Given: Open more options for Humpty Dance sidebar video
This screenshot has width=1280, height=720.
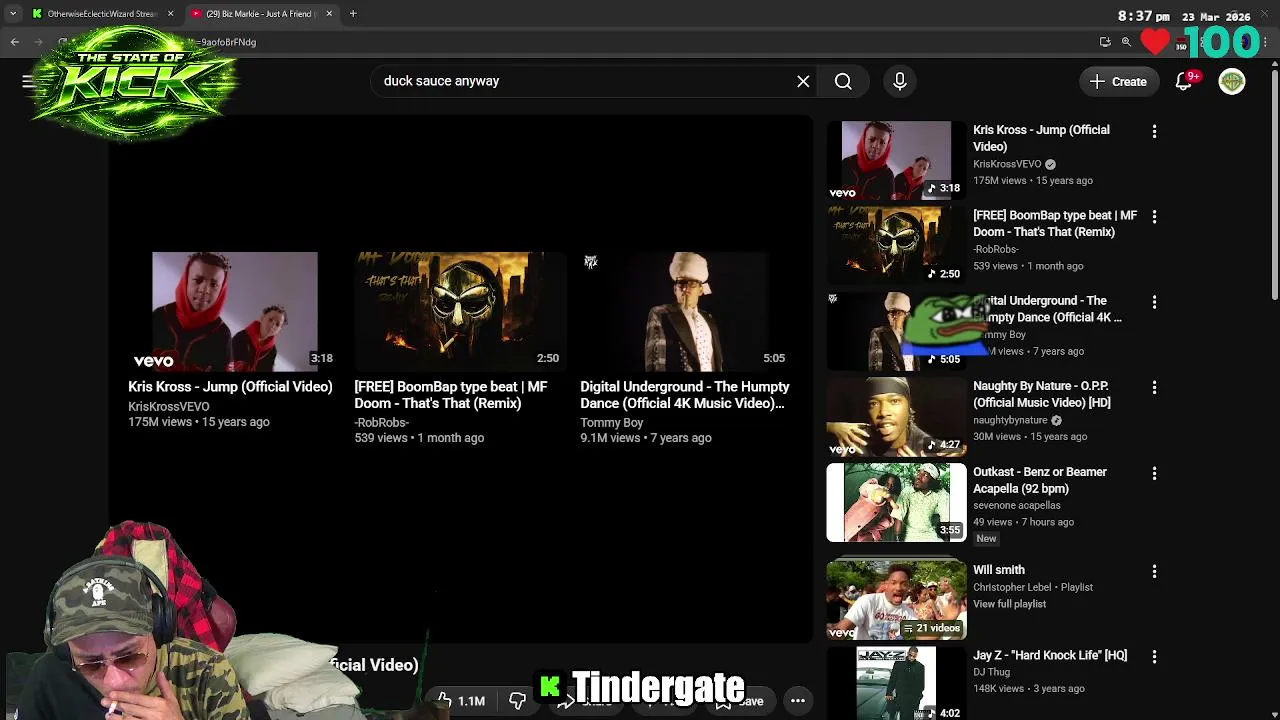Looking at the screenshot, I should (1154, 301).
